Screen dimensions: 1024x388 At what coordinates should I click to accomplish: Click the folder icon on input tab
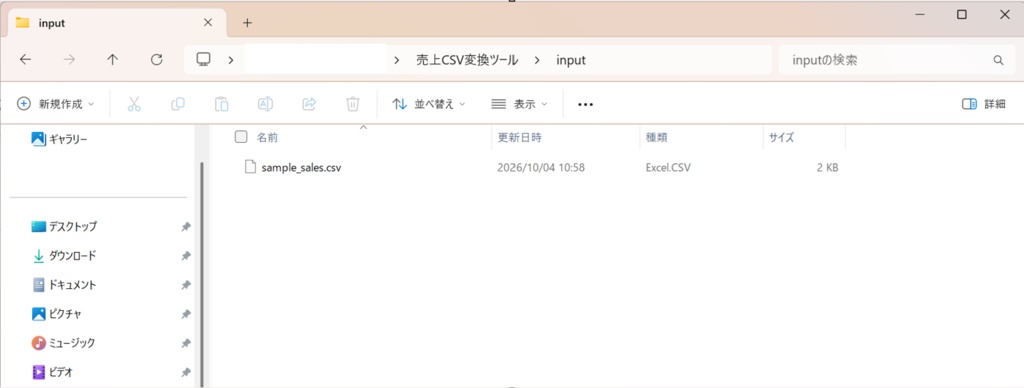(x=22, y=22)
